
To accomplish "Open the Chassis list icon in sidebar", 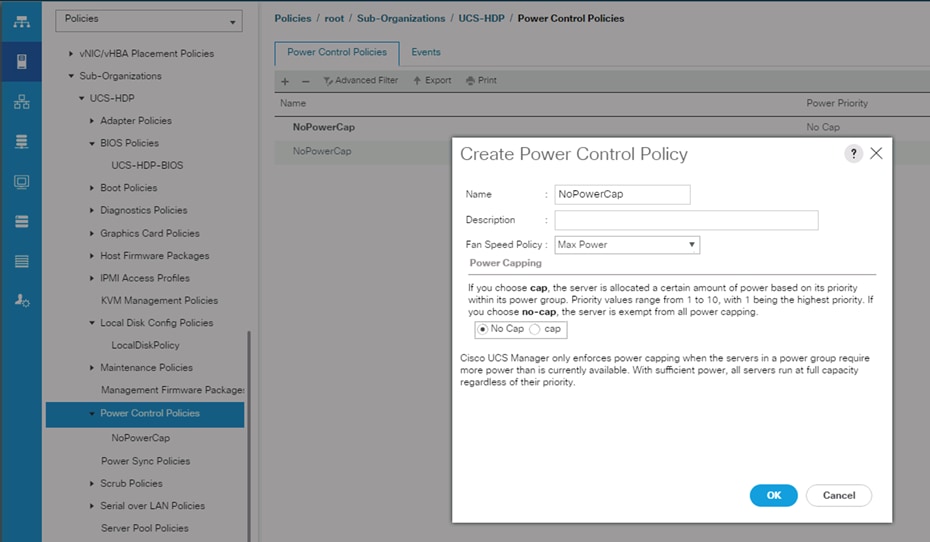I will (x=21, y=261).
